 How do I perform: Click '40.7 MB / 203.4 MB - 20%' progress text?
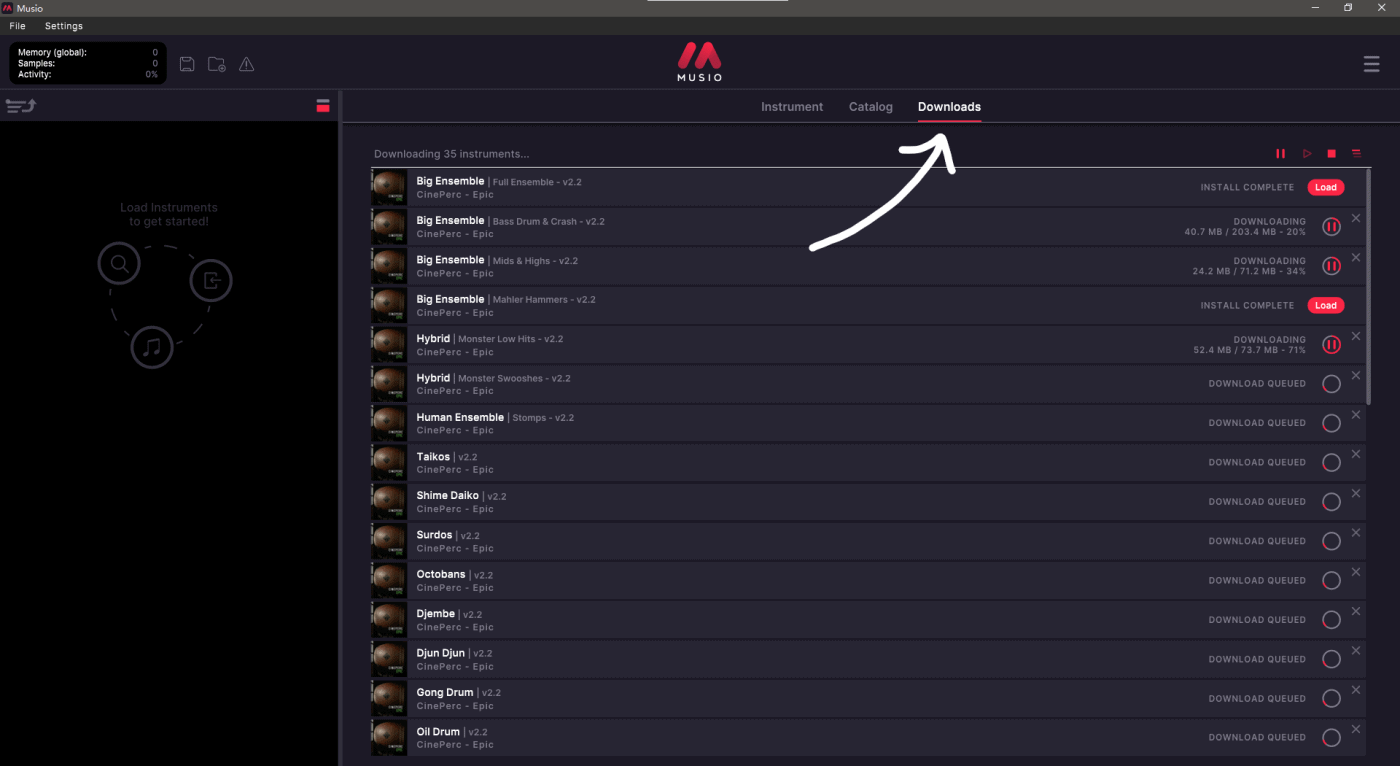[1245, 232]
